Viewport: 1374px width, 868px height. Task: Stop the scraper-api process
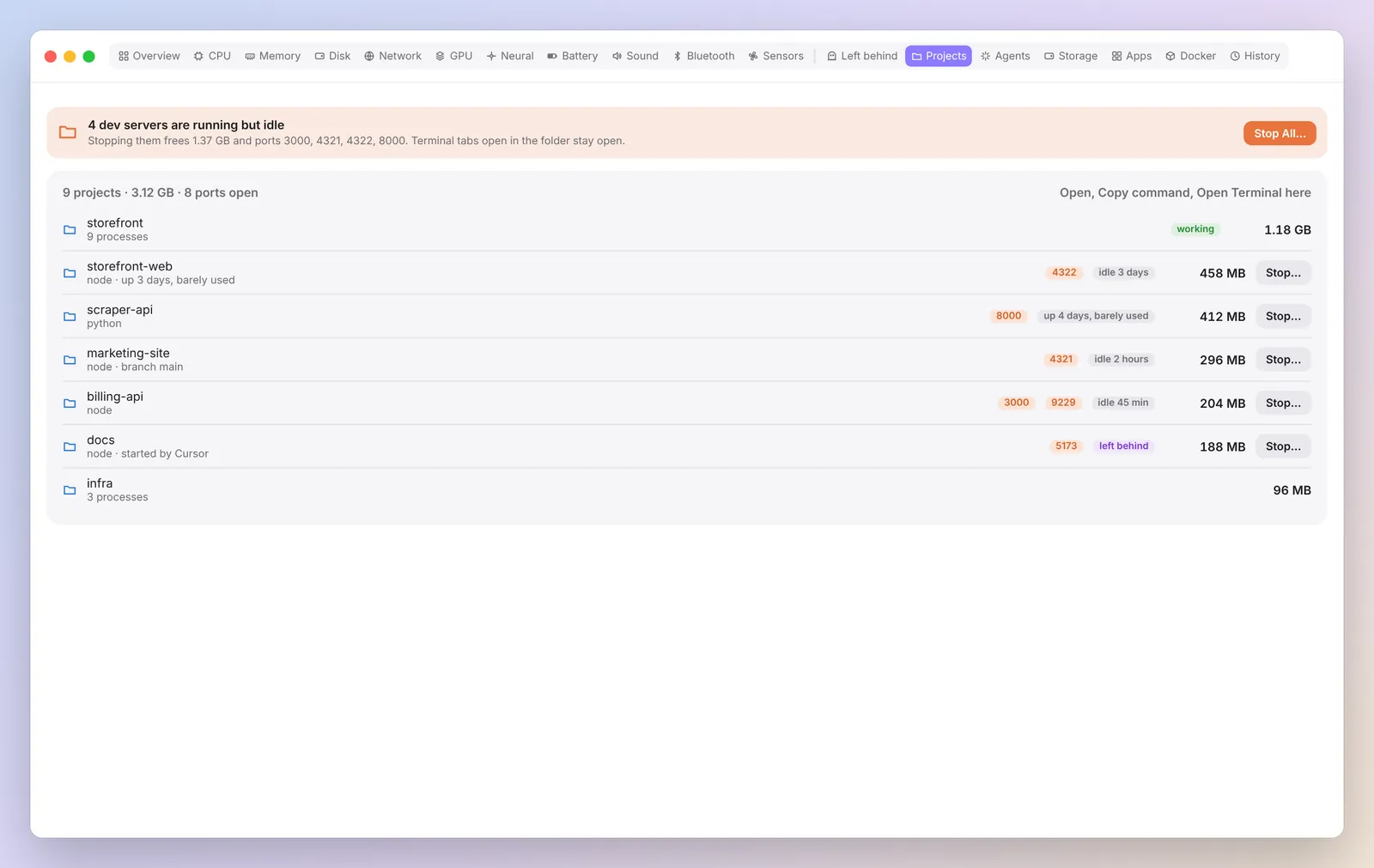1283,316
